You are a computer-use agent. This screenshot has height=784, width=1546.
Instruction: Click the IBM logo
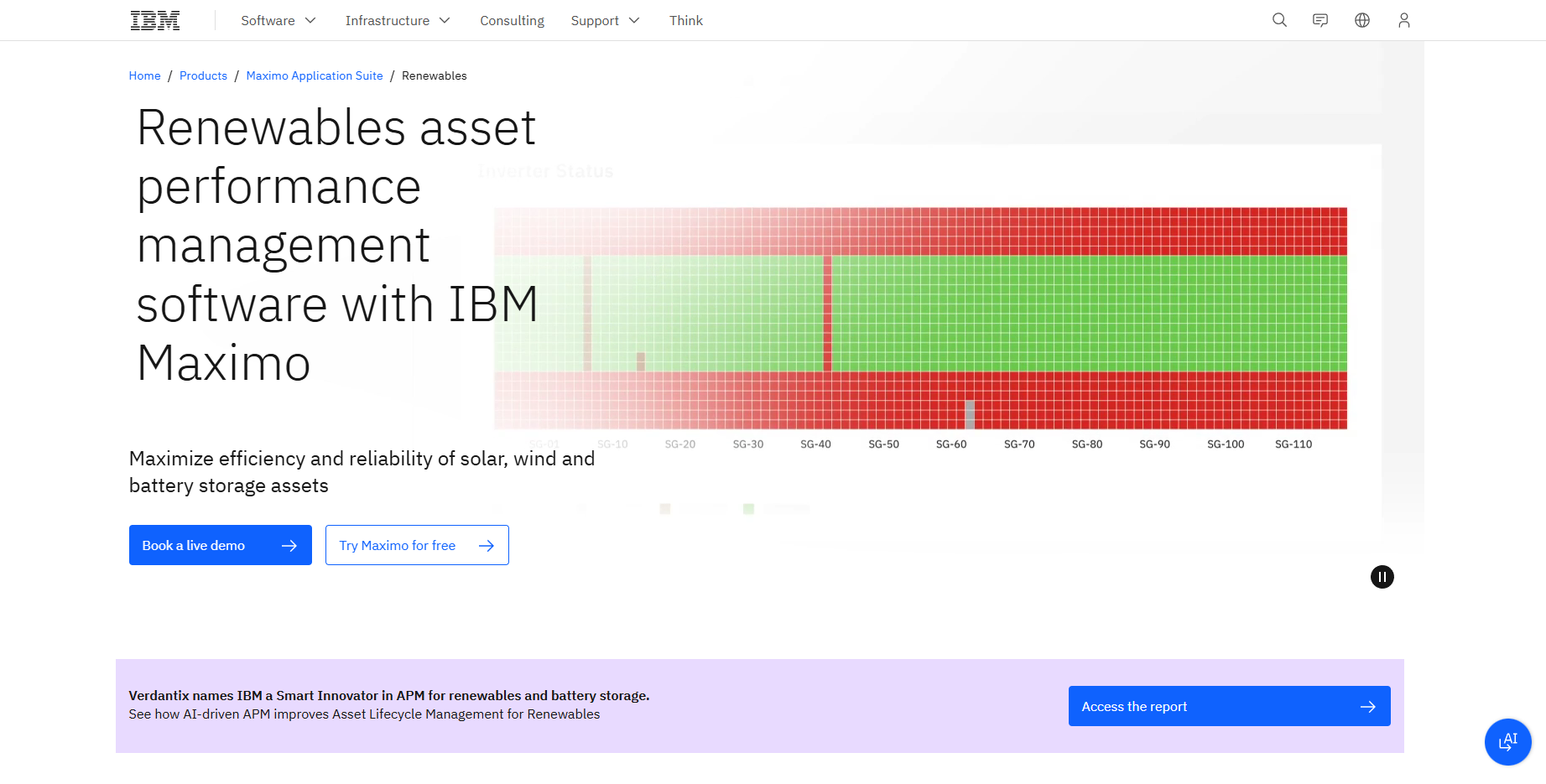155,20
